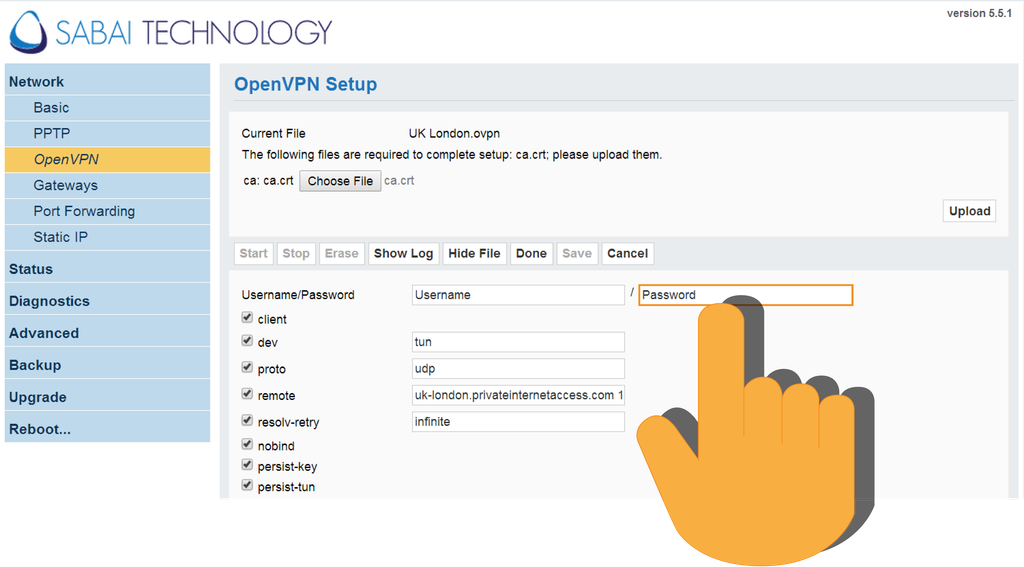Click the Reboot... menu item
Screen dimensions: 1024x567
(107, 429)
